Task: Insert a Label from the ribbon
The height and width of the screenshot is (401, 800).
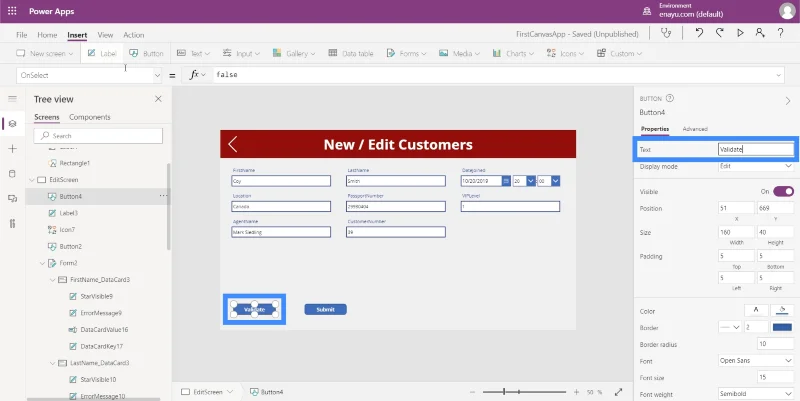Action: (x=102, y=53)
